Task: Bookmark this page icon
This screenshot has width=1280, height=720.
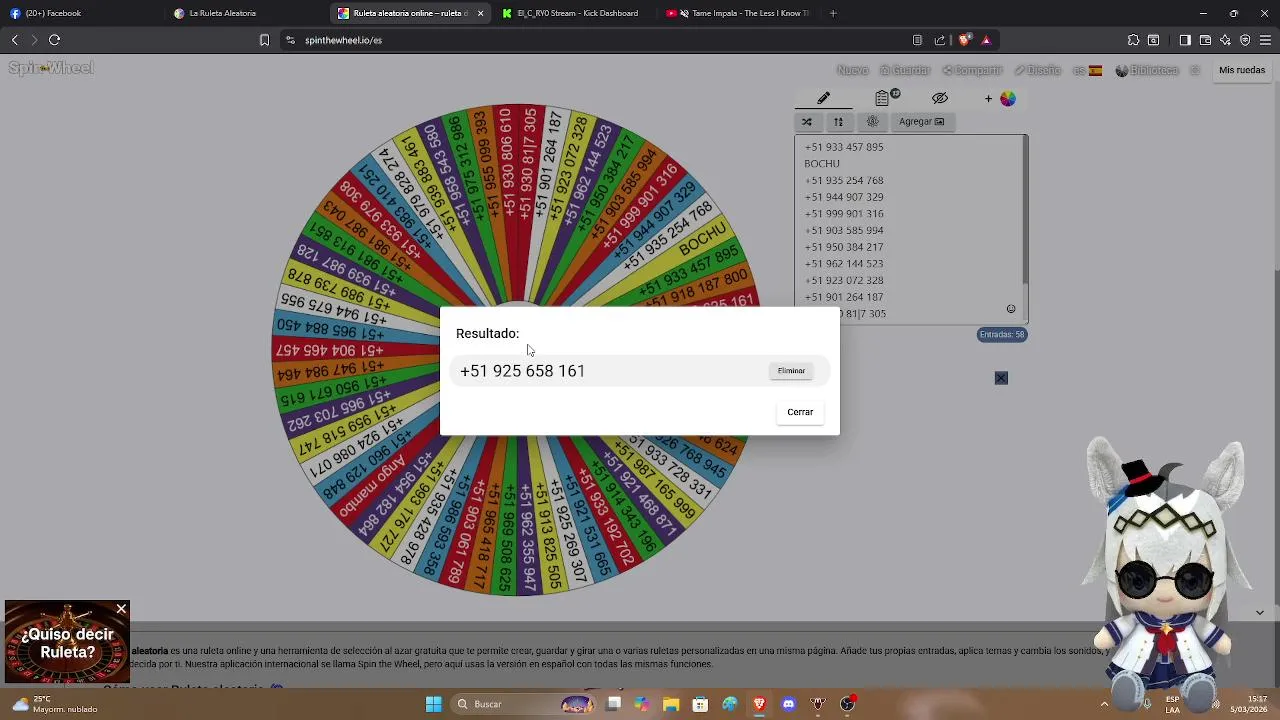Action: coord(264,40)
